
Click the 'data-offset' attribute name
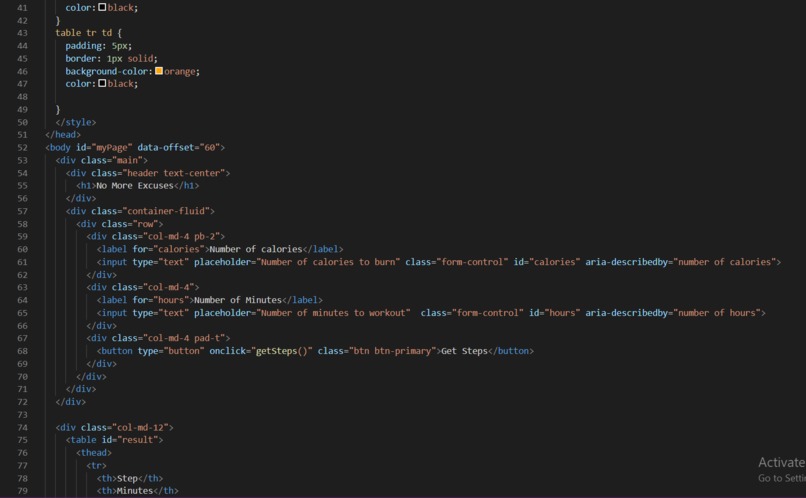tap(166, 147)
